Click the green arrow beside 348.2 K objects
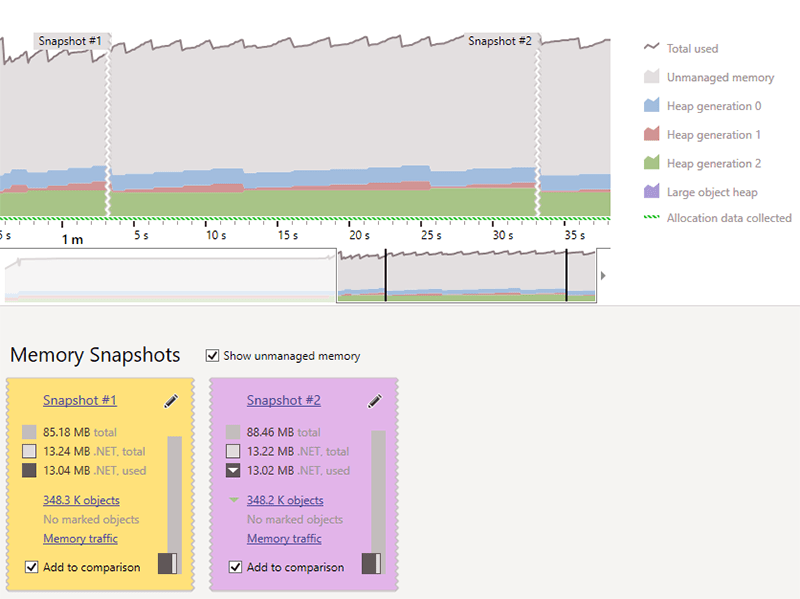Viewport: 800px width, 599px height. pyautogui.click(x=234, y=500)
